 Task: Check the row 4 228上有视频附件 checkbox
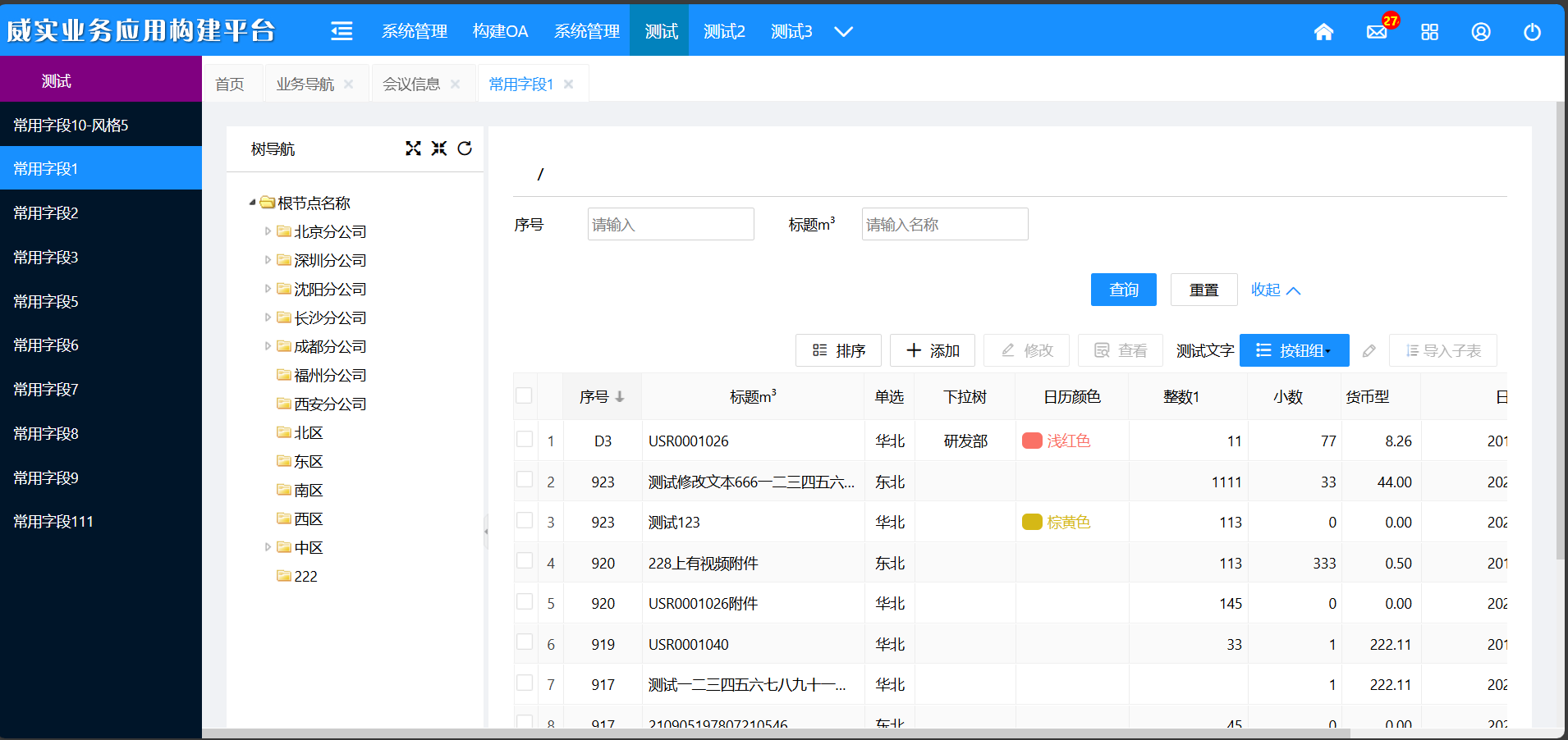point(525,560)
